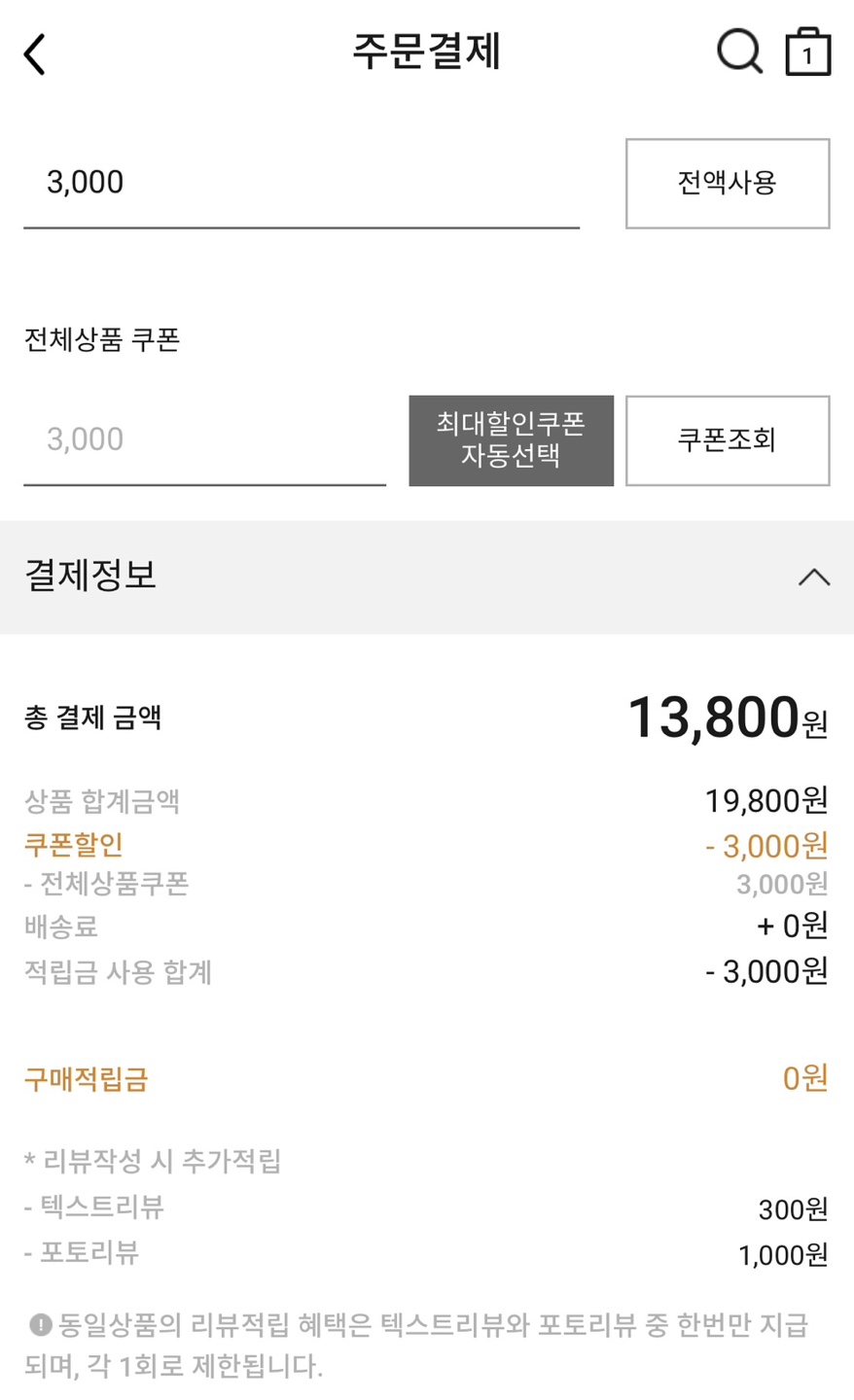Tap the 주문결제 page title
The height and width of the screenshot is (1400, 854).
(x=426, y=52)
